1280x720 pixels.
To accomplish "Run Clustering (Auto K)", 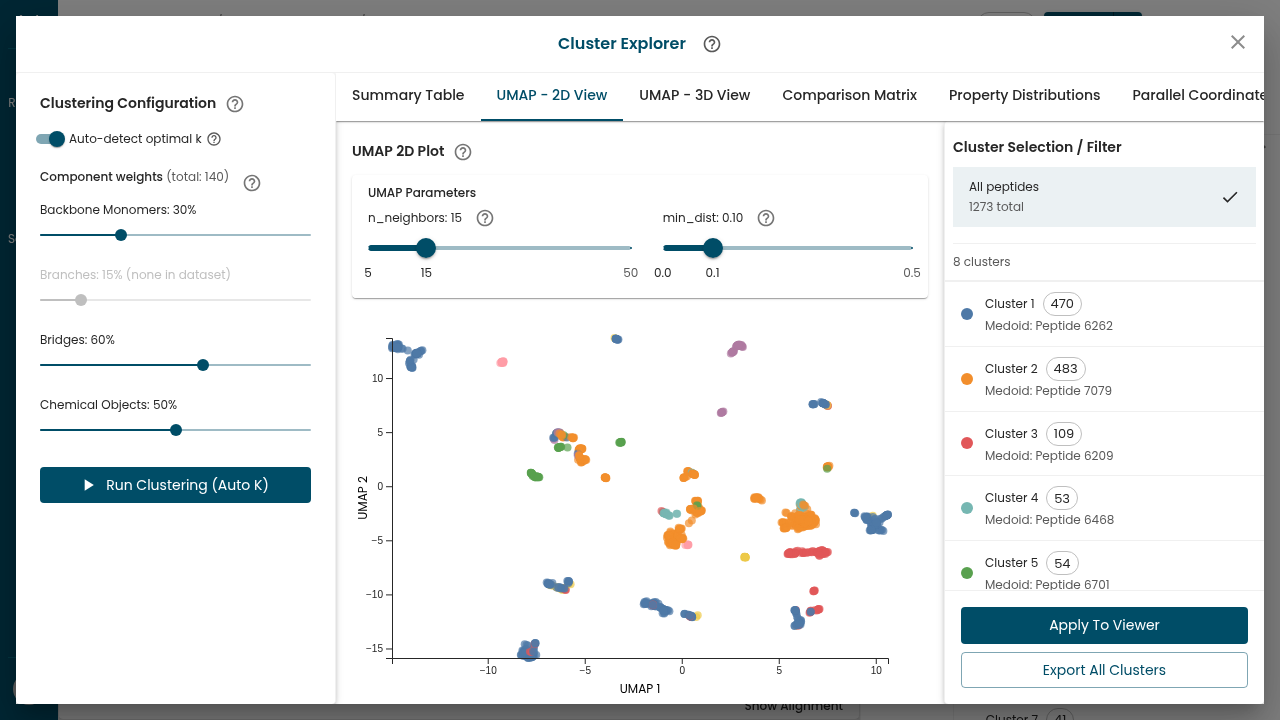I will [175, 485].
